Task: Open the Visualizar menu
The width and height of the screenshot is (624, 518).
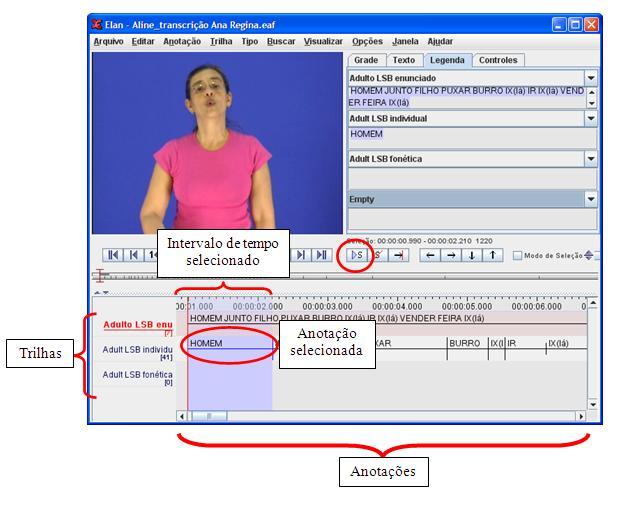Action: (323, 41)
